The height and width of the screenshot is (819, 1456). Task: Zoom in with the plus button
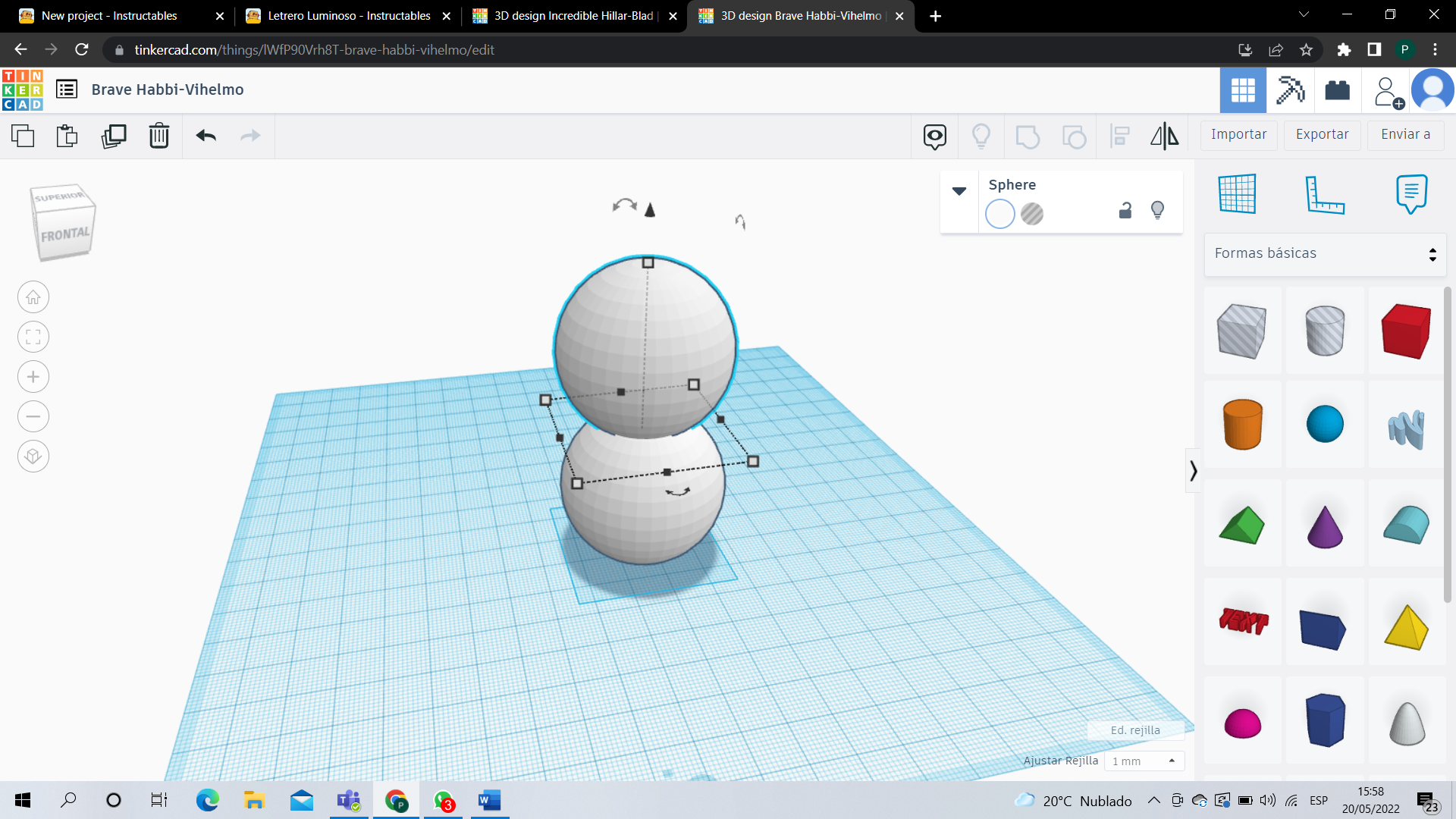[x=33, y=377]
